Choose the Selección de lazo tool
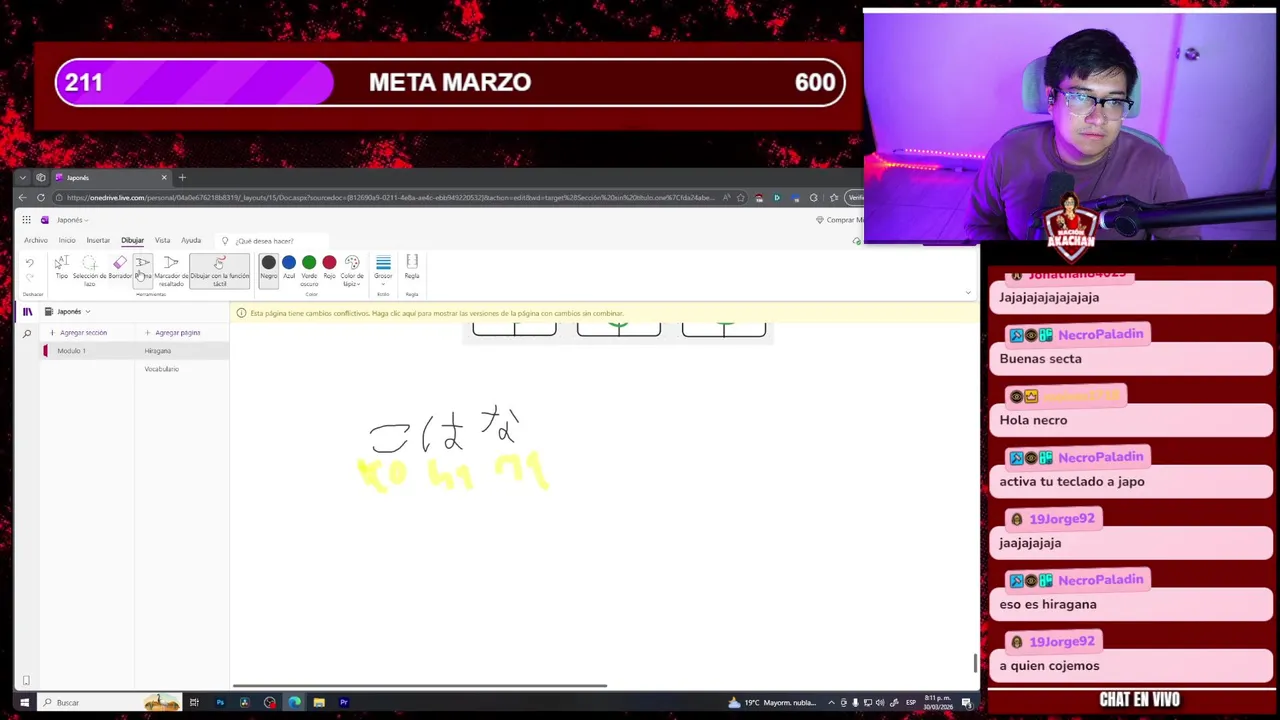This screenshot has width=1280, height=720. [89, 270]
